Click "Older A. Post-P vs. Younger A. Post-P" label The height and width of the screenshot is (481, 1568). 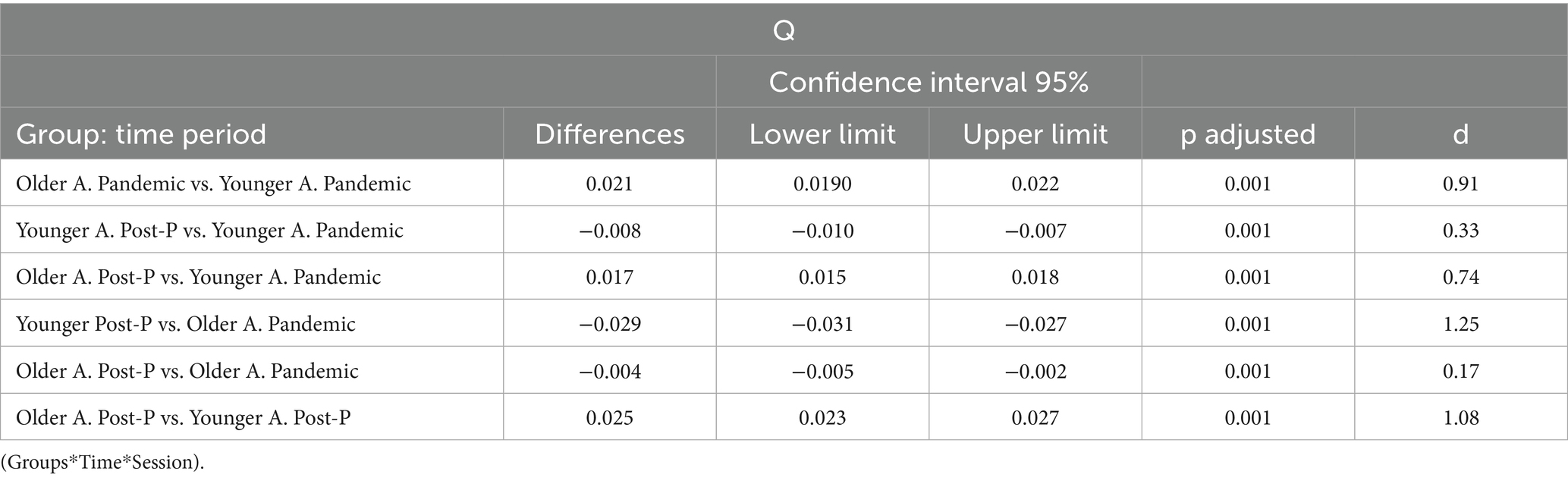coord(184,417)
